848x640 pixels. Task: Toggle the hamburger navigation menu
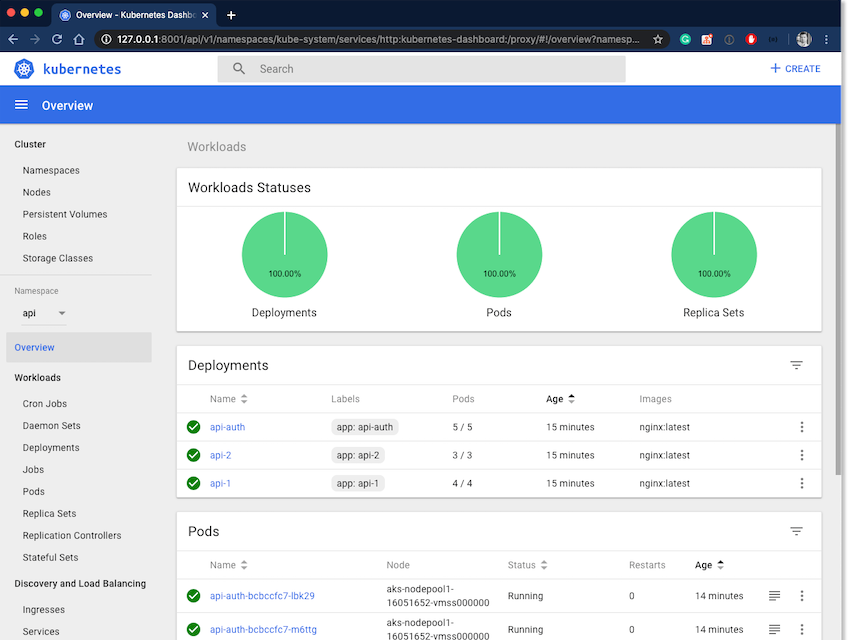(x=21, y=105)
